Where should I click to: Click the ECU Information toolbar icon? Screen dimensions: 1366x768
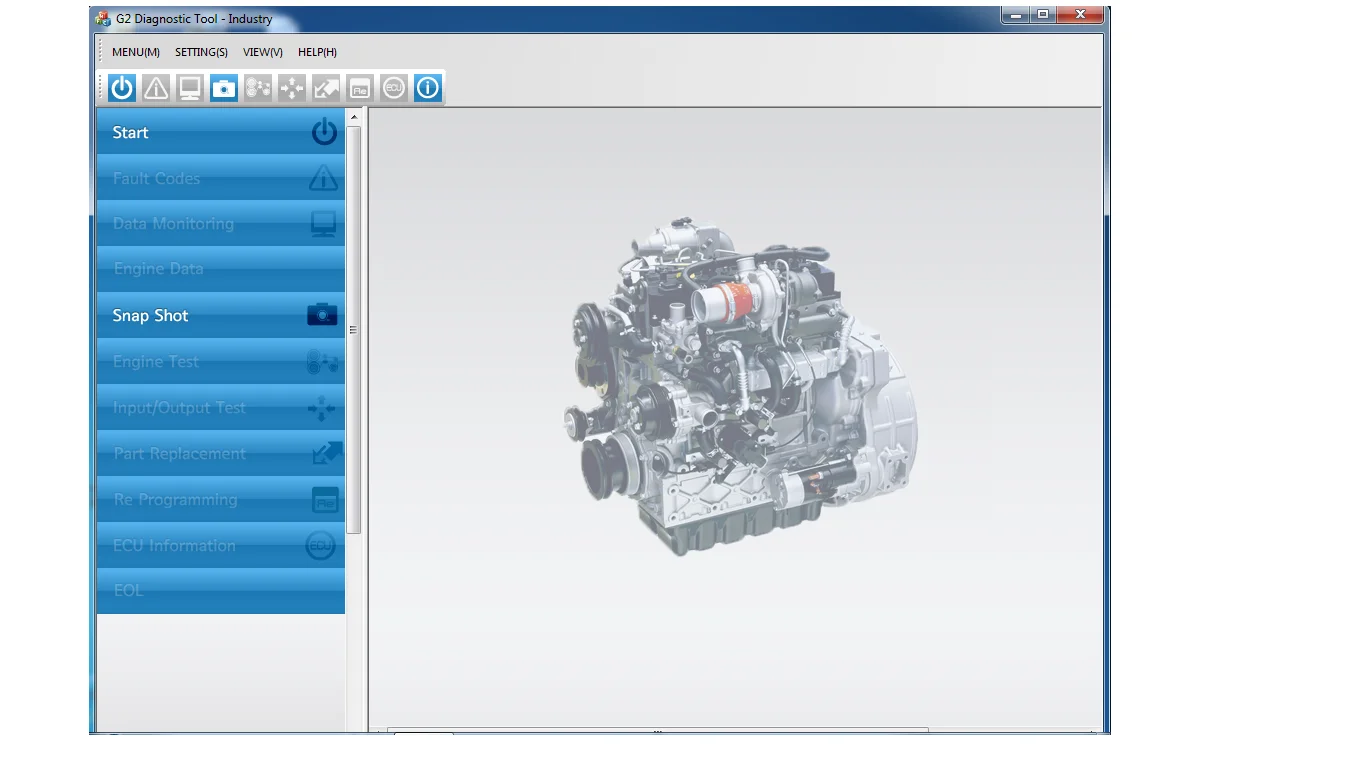(x=393, y=88)
